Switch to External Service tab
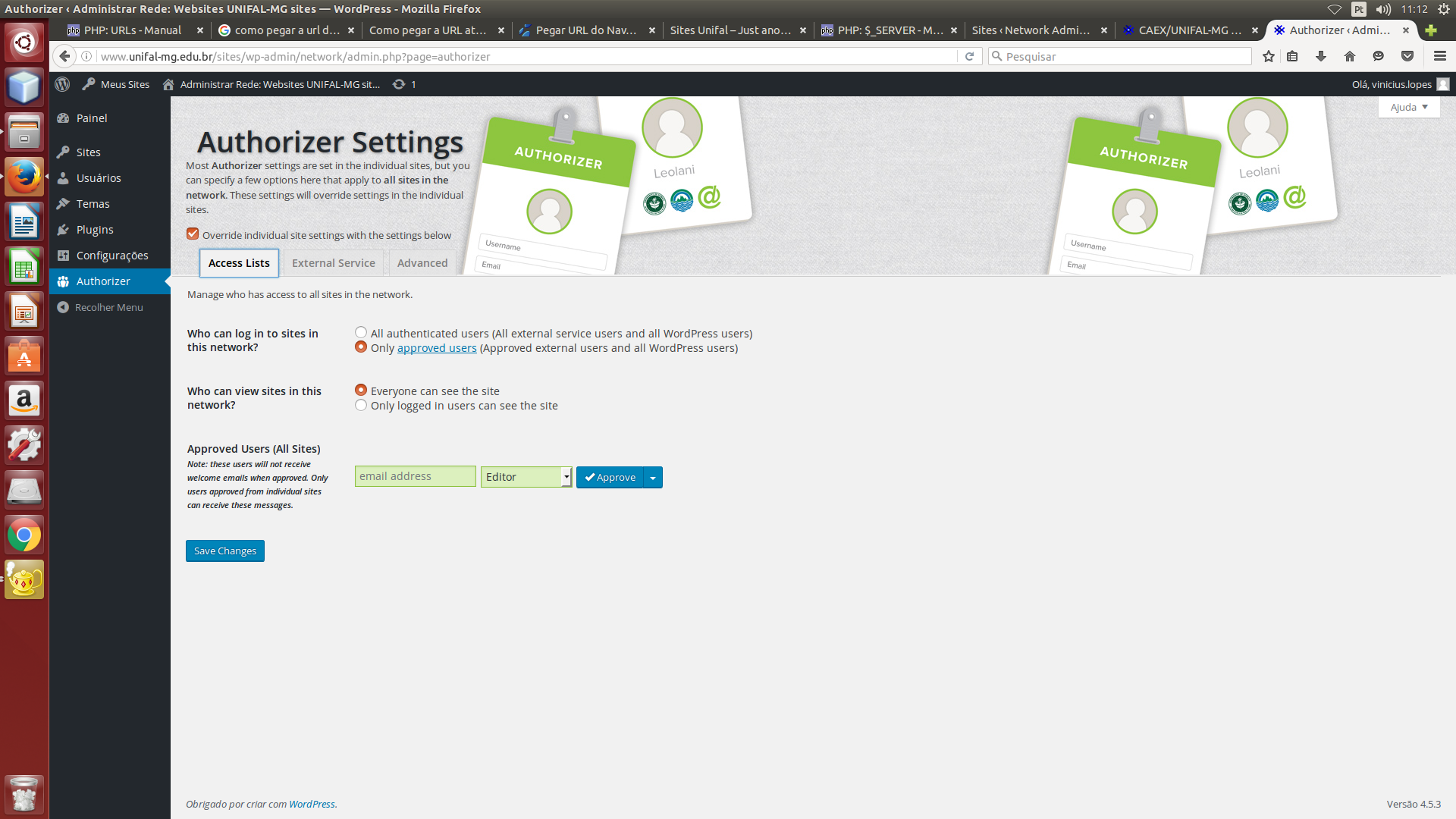This screenshot has width=1456, height=819. click(334, 263)
